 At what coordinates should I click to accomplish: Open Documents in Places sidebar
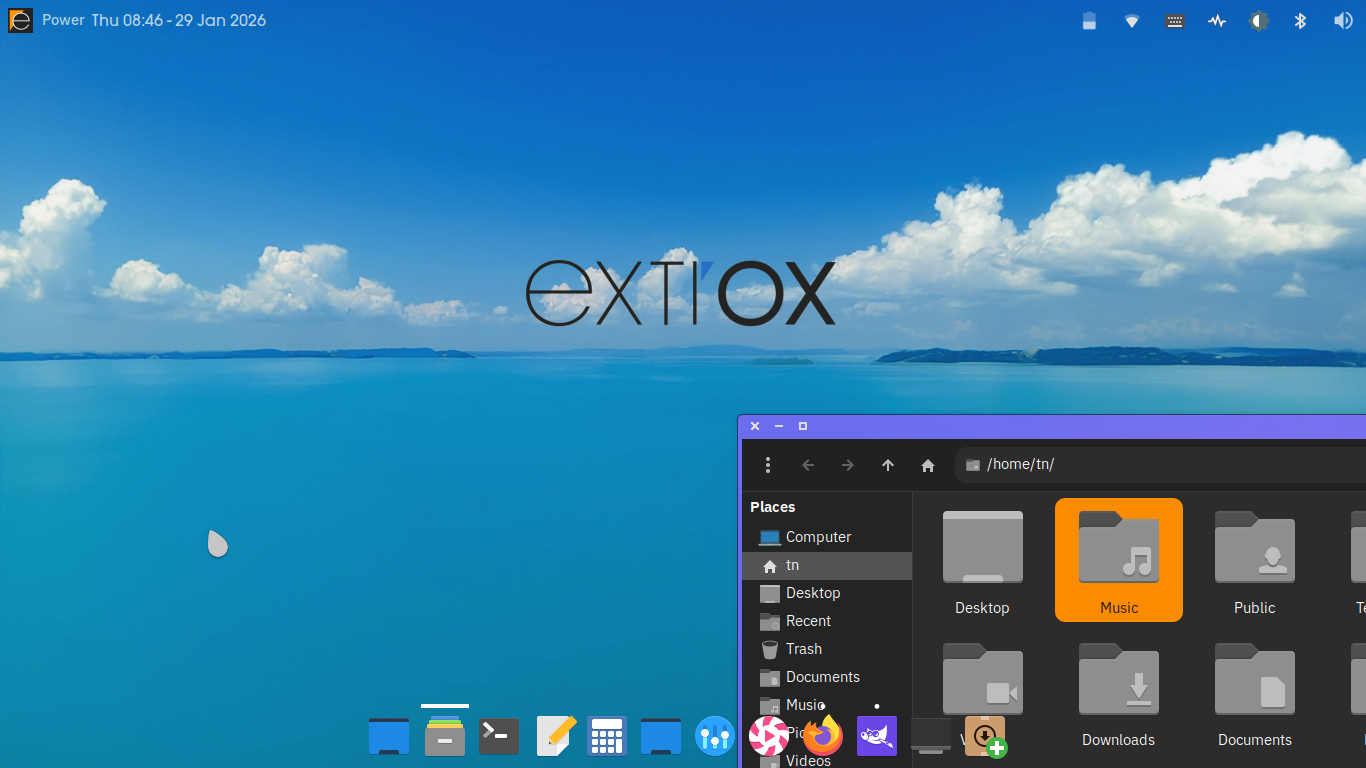827,677
